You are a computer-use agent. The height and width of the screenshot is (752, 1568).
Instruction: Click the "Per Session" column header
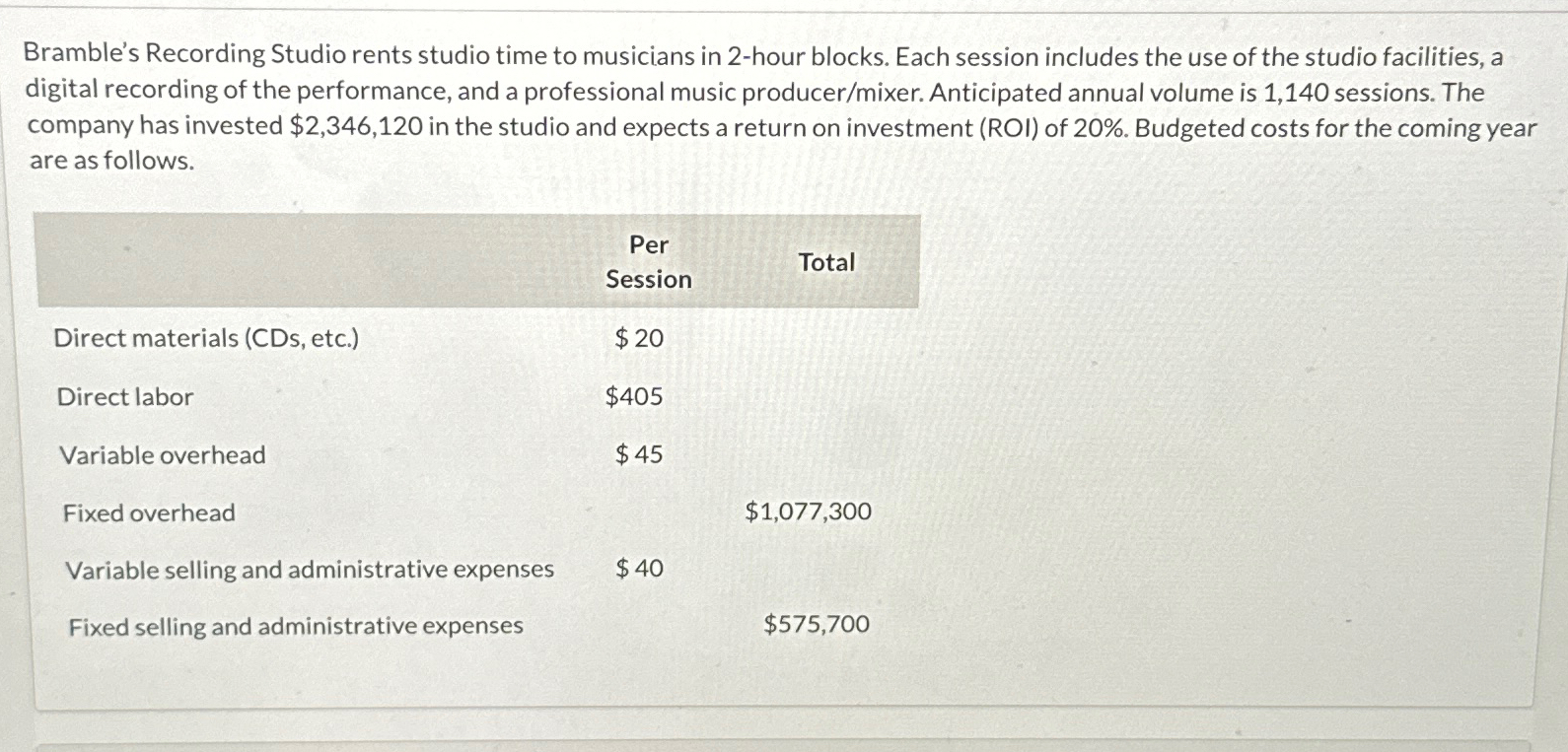(x=648, y=262)
